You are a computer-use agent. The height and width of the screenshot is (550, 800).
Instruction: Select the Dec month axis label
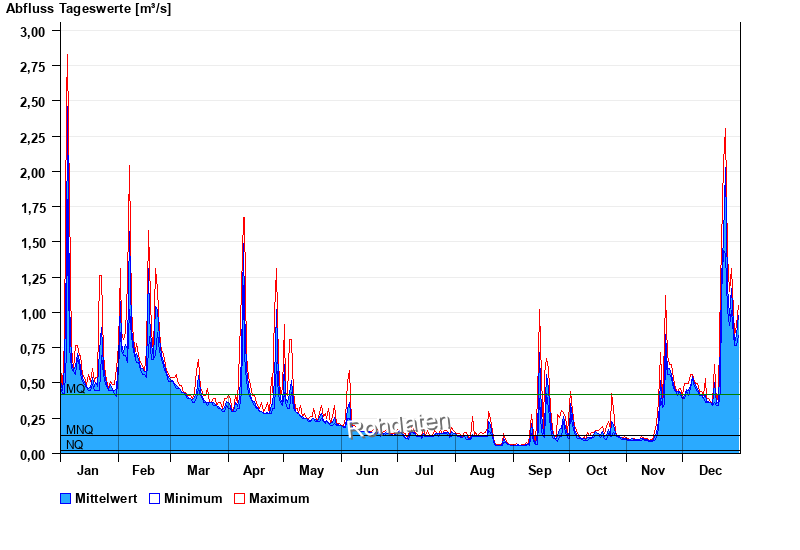[711, 470]
